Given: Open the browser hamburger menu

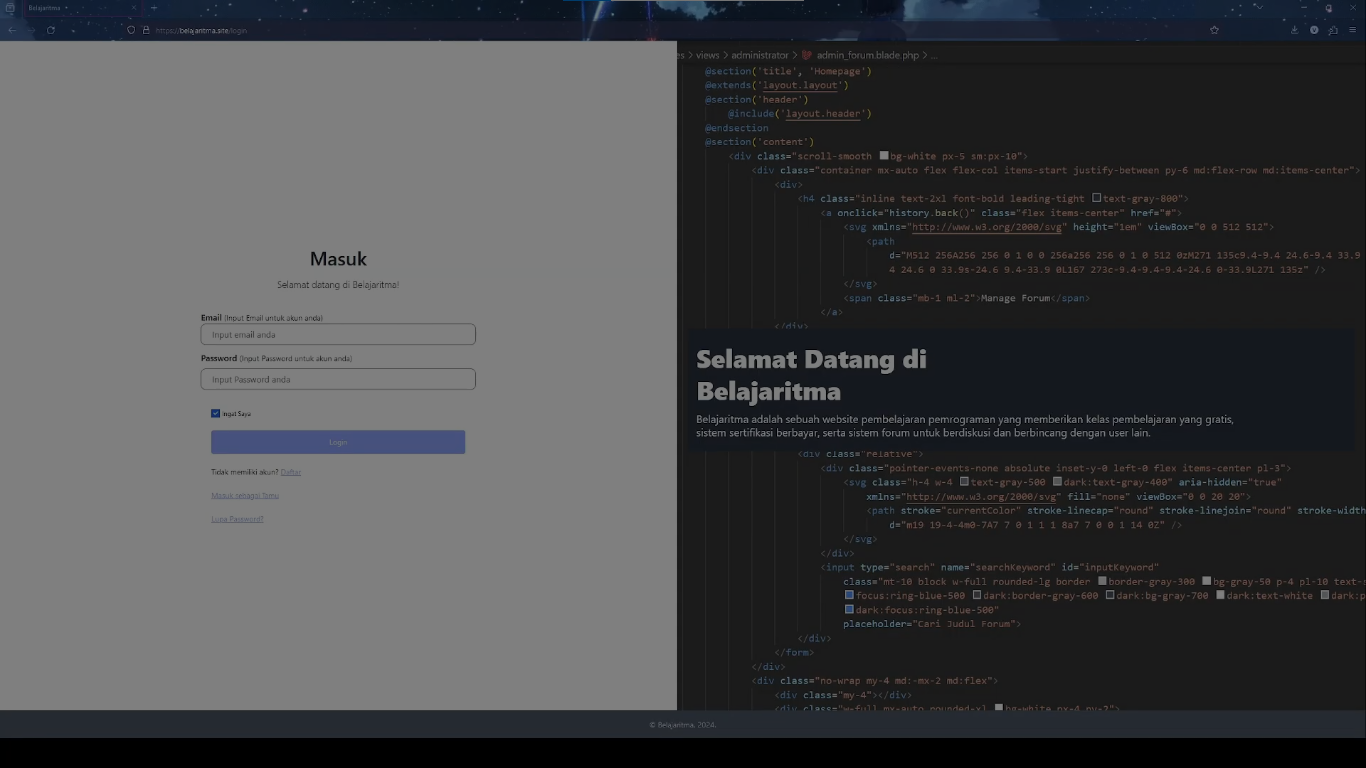Looking at the screenshot, I should pos(1352,30).
